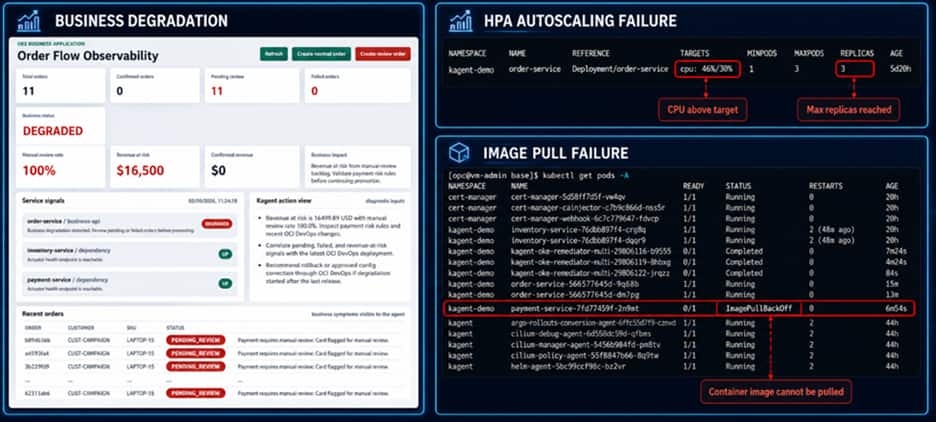The image size is (936, 422).
Task: Click the Total orders card showing 11
Action: (x=61, y=85)
